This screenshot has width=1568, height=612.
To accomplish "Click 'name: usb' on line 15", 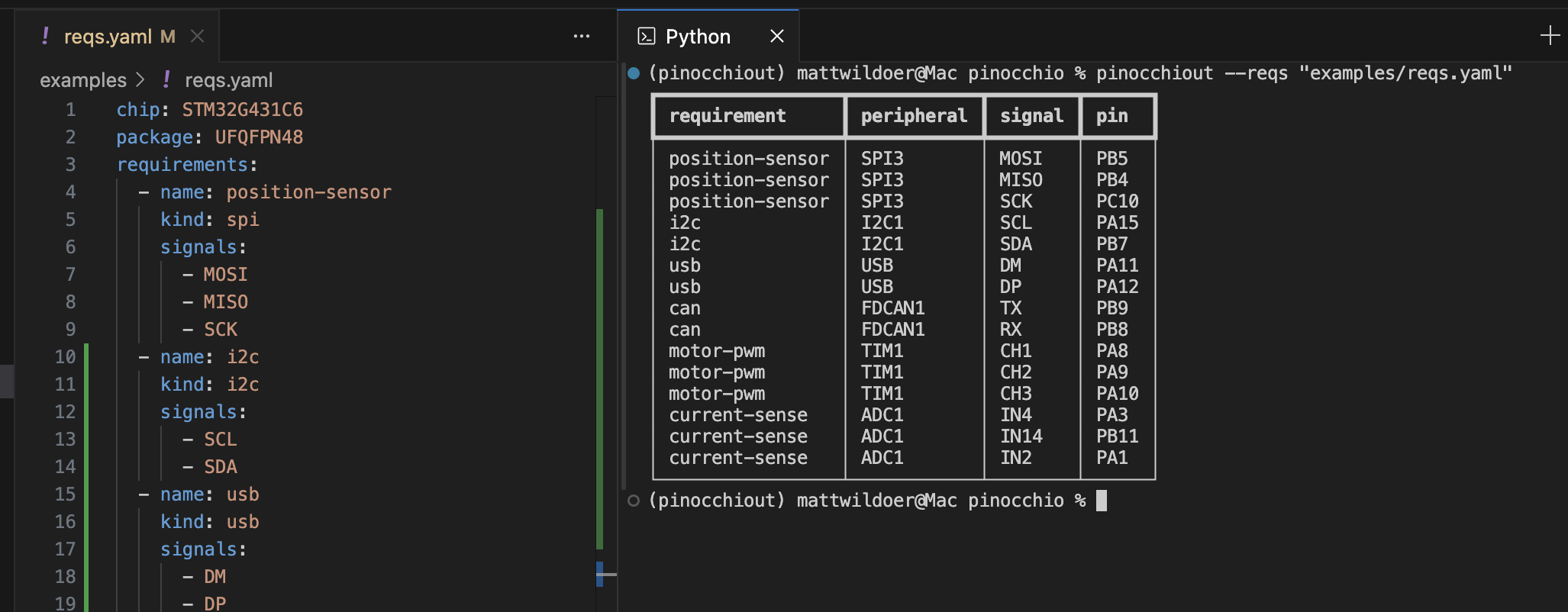I will pos(209,494).
